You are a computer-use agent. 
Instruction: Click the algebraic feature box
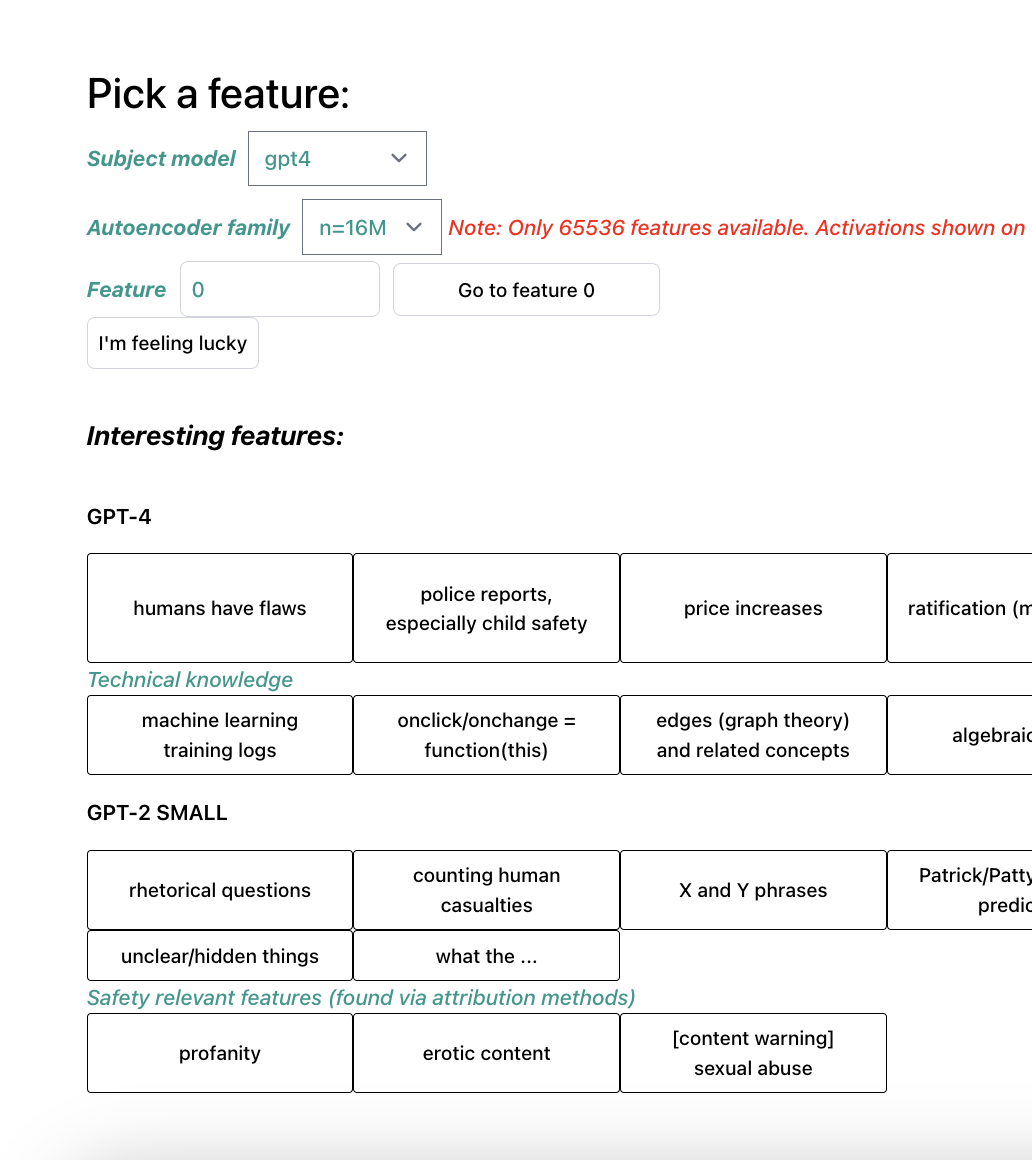click(960, 735)
